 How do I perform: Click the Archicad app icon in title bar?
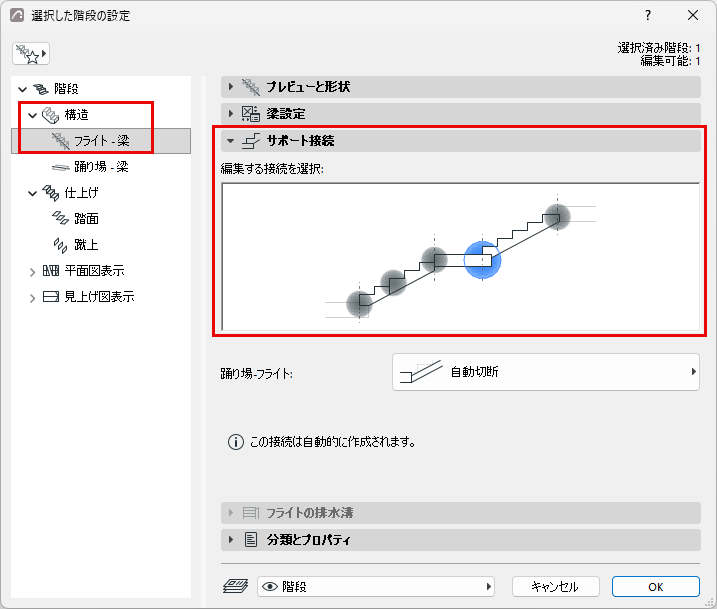[x=17, y=15]
